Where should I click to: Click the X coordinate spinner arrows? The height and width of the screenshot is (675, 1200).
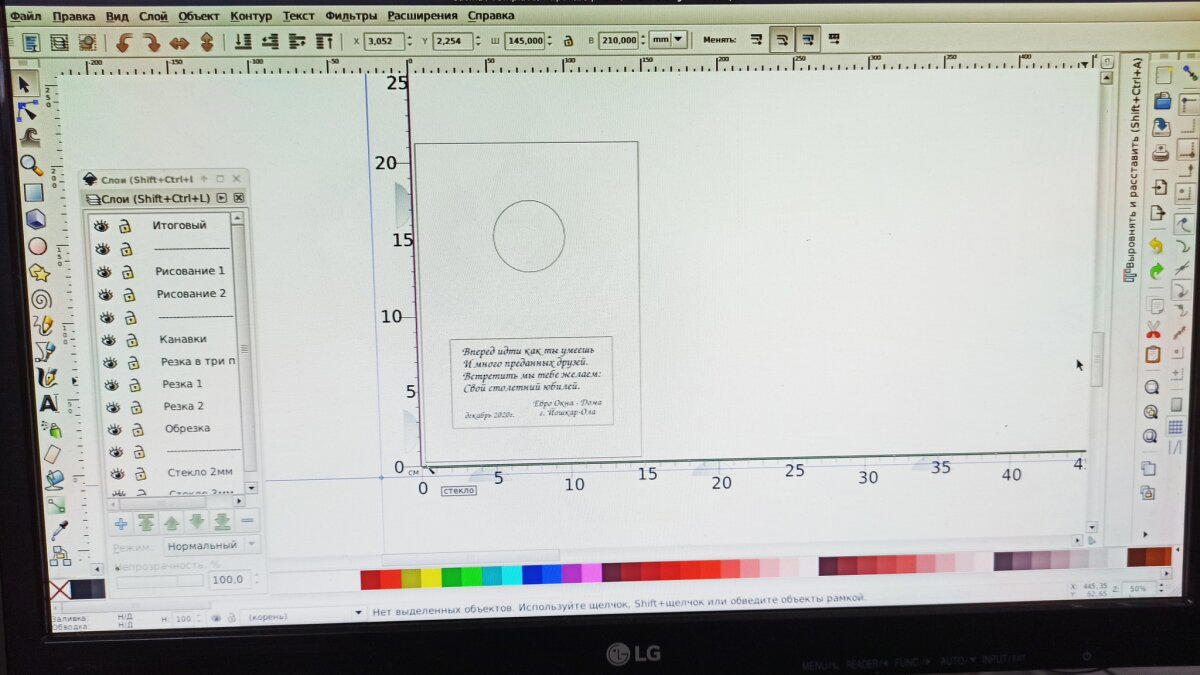click(x=408, y=41)
